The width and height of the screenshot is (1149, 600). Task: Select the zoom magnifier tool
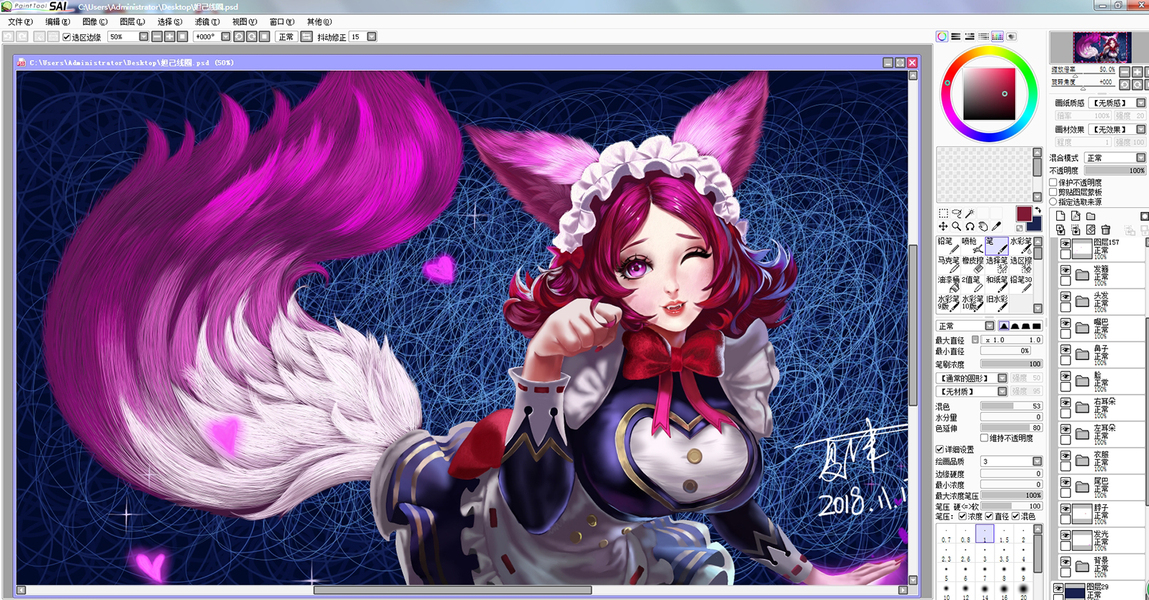coord(956,226)
